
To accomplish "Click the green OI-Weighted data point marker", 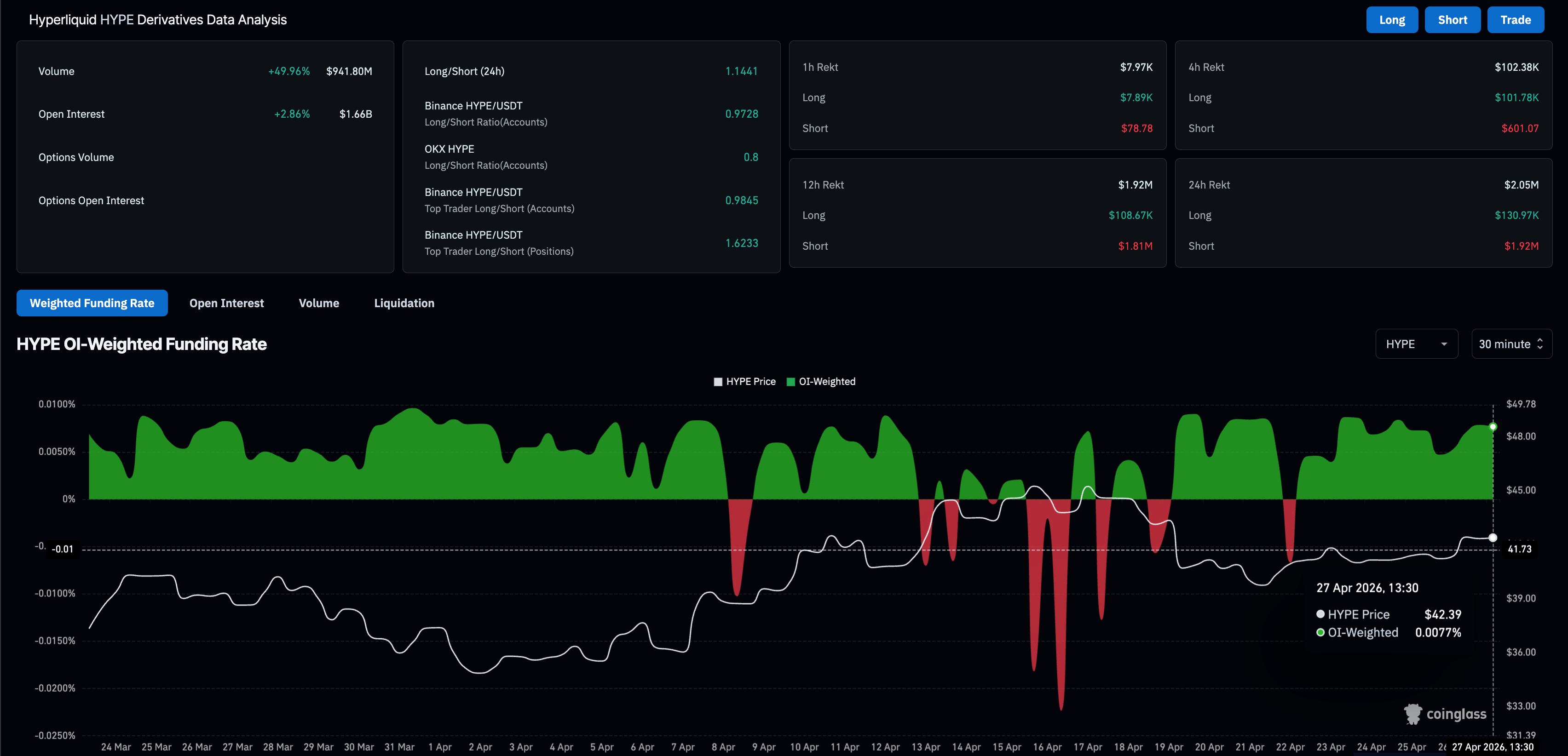I will 1493,427.
